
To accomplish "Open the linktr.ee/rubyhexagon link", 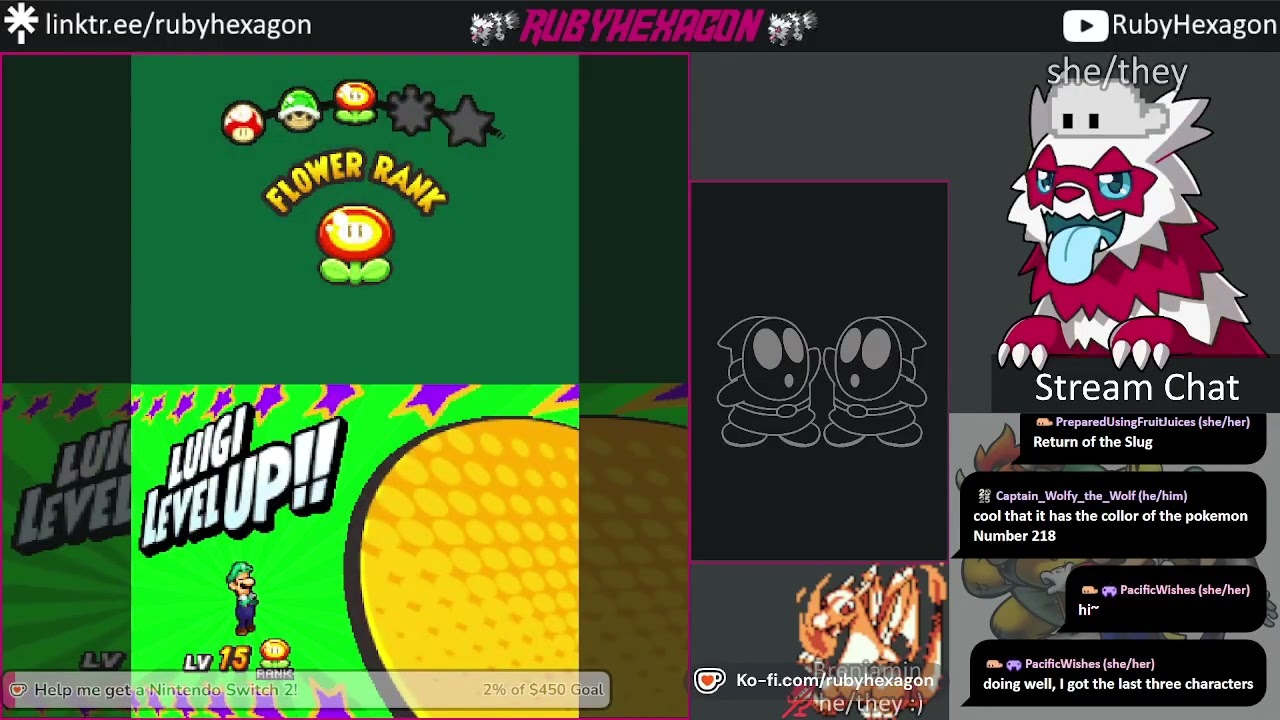I will [178, 24].
